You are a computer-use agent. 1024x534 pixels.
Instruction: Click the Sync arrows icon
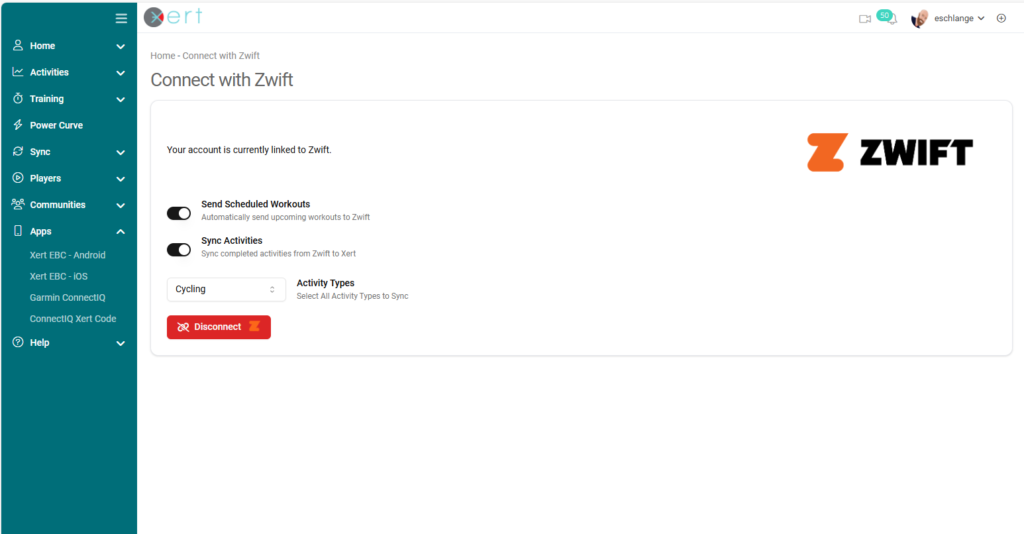[18, 151]
